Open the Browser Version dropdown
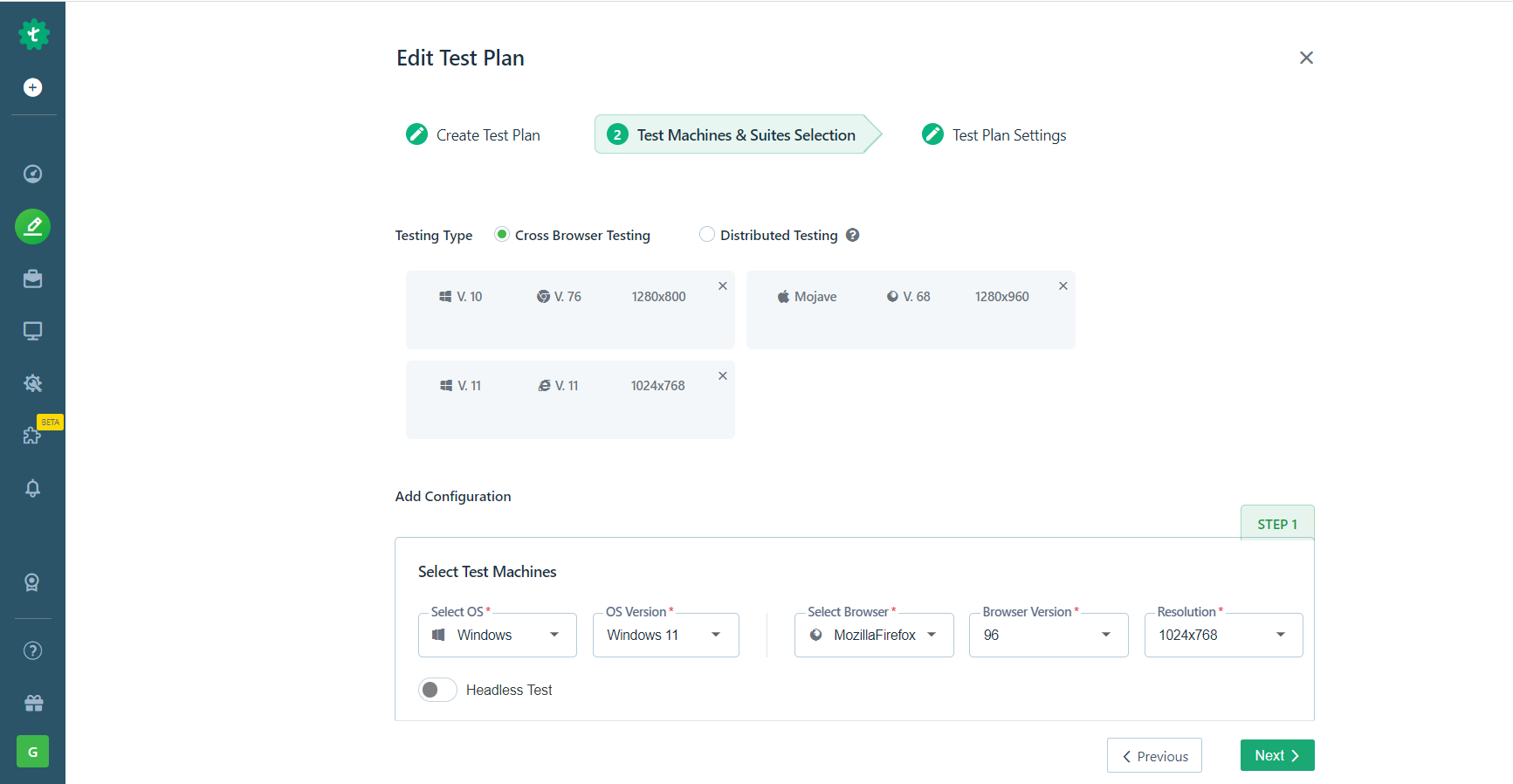 pyautogui.click(x=1048, y=635)
